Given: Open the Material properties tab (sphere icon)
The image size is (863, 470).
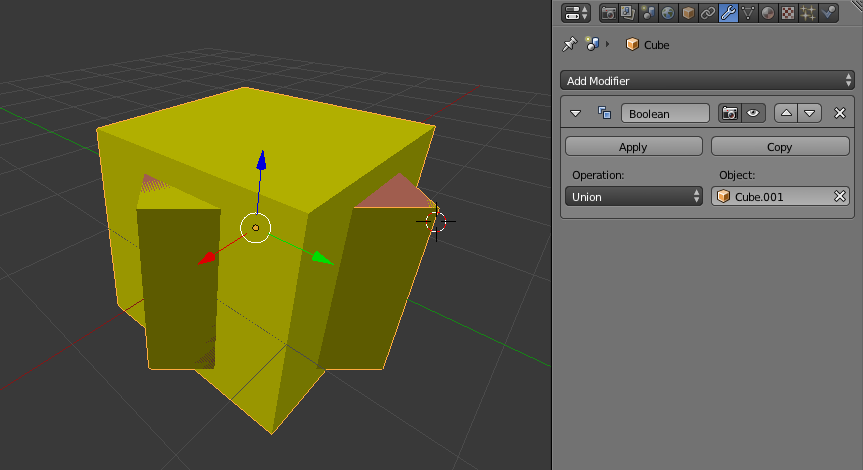Looking at the screenshot, I should coord(767,13).
